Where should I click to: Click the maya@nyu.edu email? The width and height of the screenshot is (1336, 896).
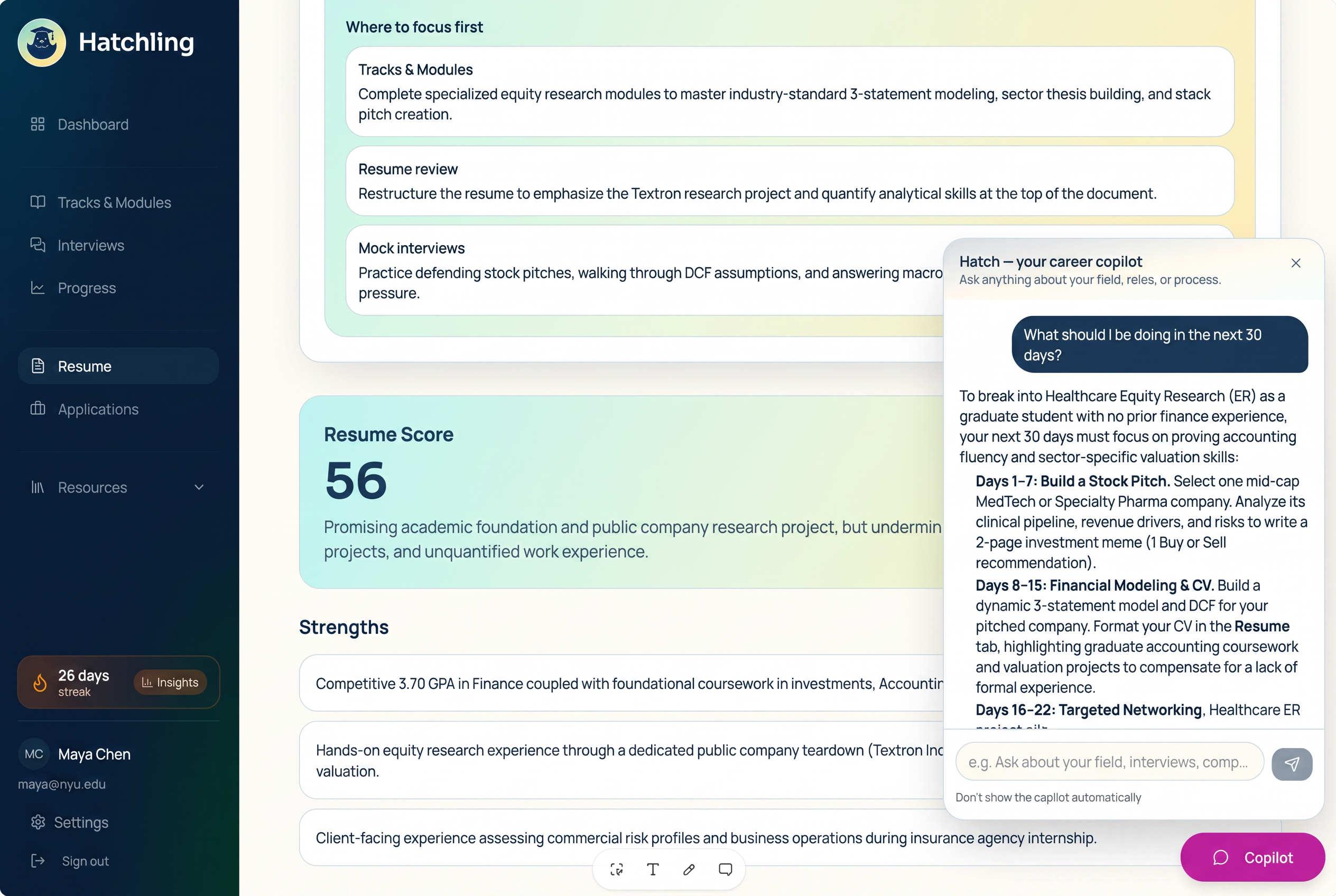point(62,784)
